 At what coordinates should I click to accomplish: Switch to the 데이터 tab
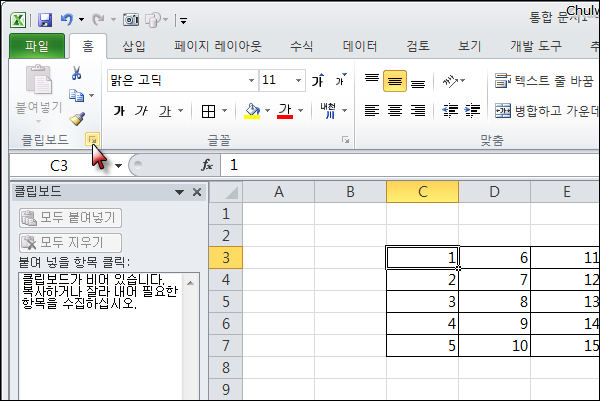click(360, 46)
